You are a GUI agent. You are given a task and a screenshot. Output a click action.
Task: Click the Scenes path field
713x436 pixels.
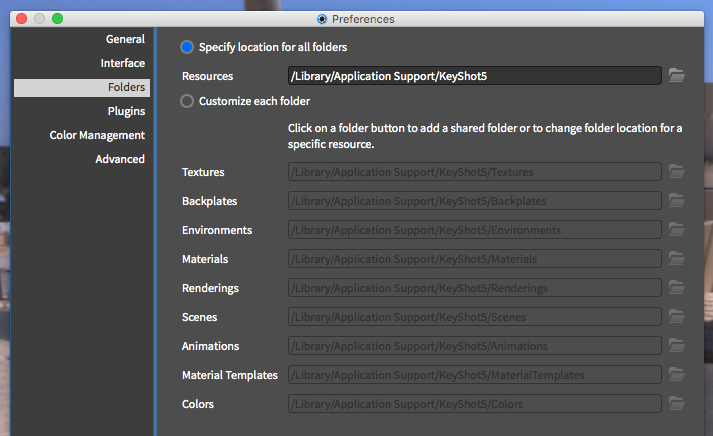point(475,317)
